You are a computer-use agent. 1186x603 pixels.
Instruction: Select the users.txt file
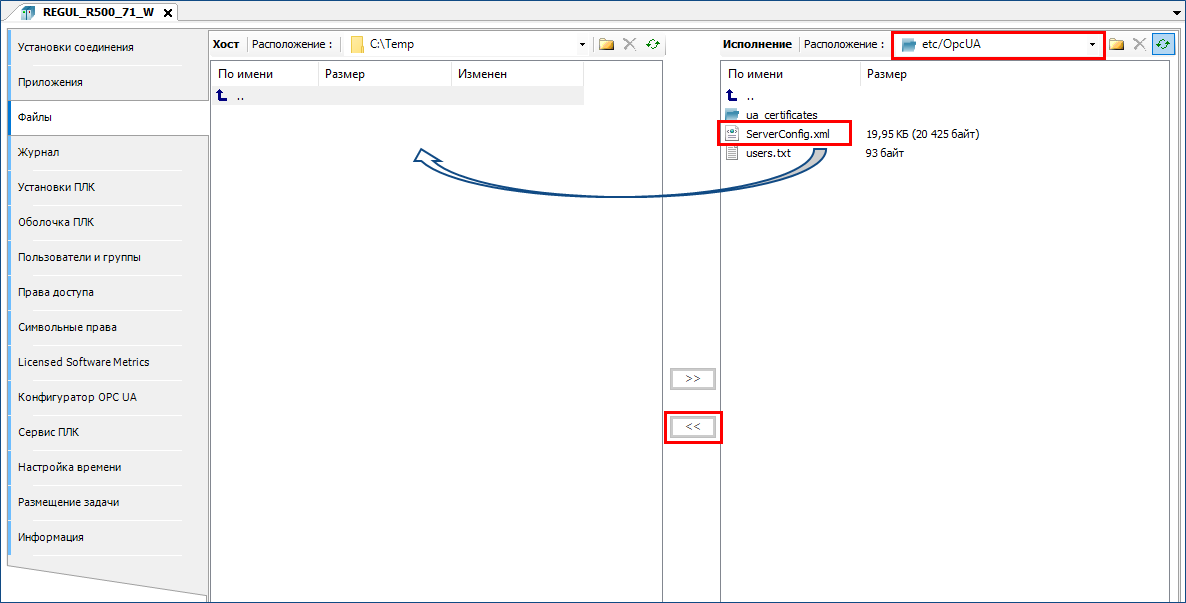point(768,153)
